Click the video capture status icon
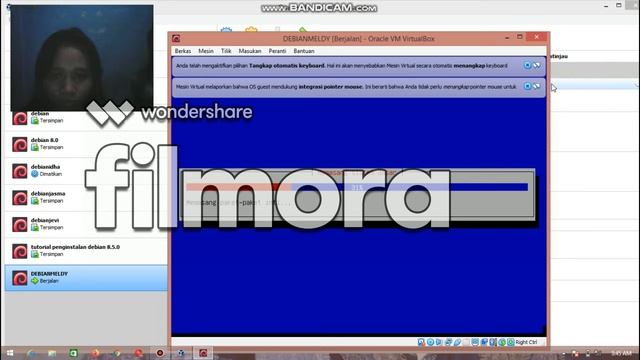 pyautogui.click(x=484, y=342)
